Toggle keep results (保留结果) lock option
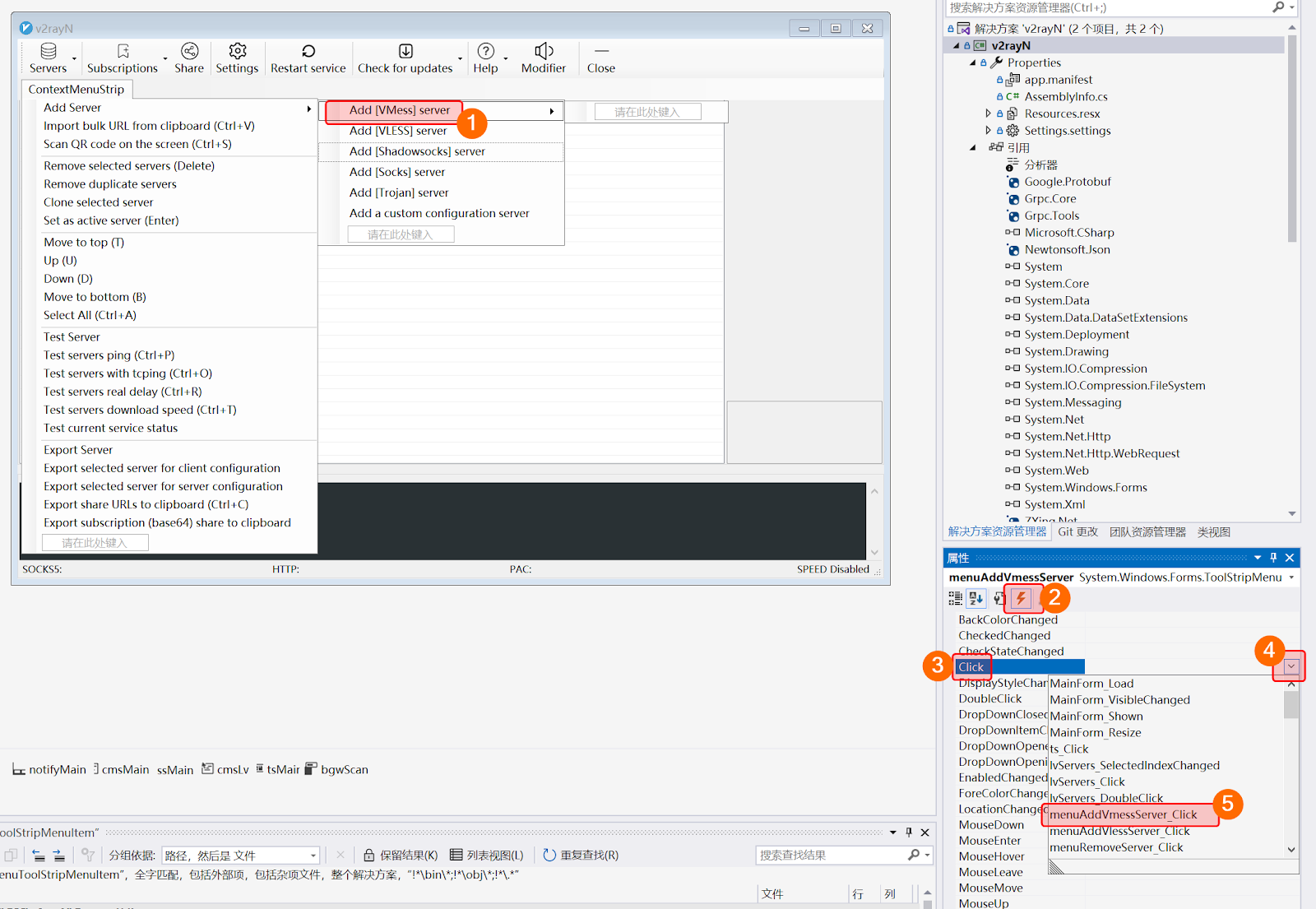The image size is (1316, 909). coord(401,856)
